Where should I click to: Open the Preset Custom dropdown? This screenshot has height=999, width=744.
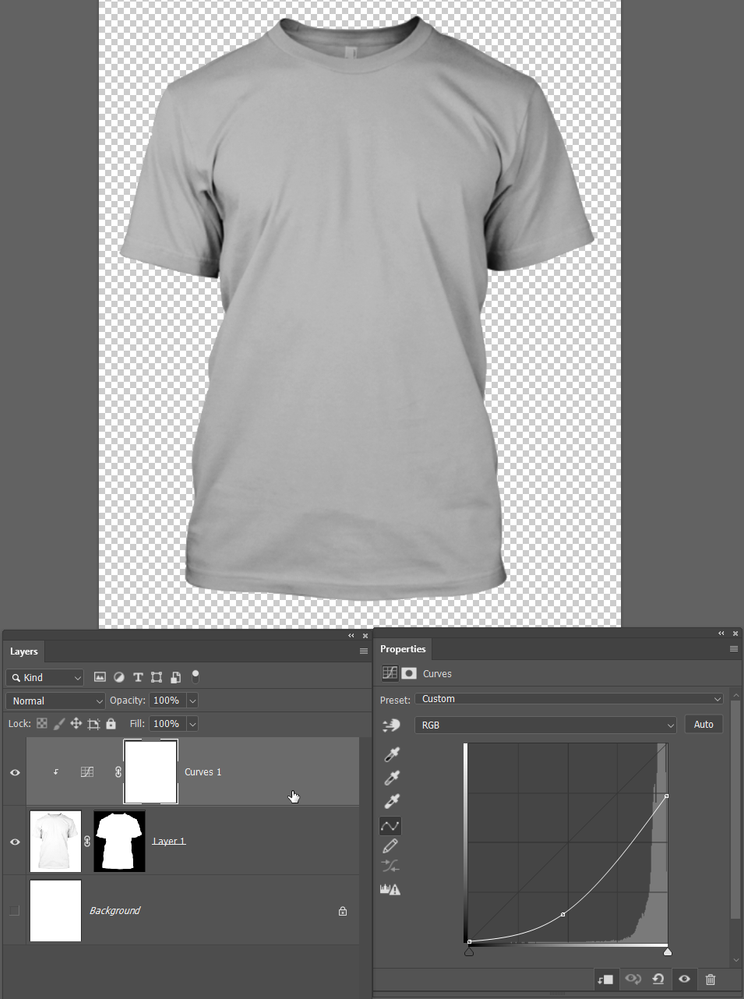click(x=569, y=699)
